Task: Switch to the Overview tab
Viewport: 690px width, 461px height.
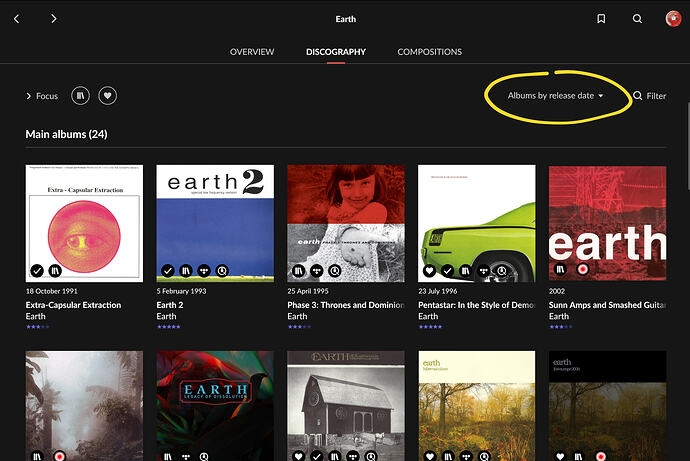Action: pos(252,52)
